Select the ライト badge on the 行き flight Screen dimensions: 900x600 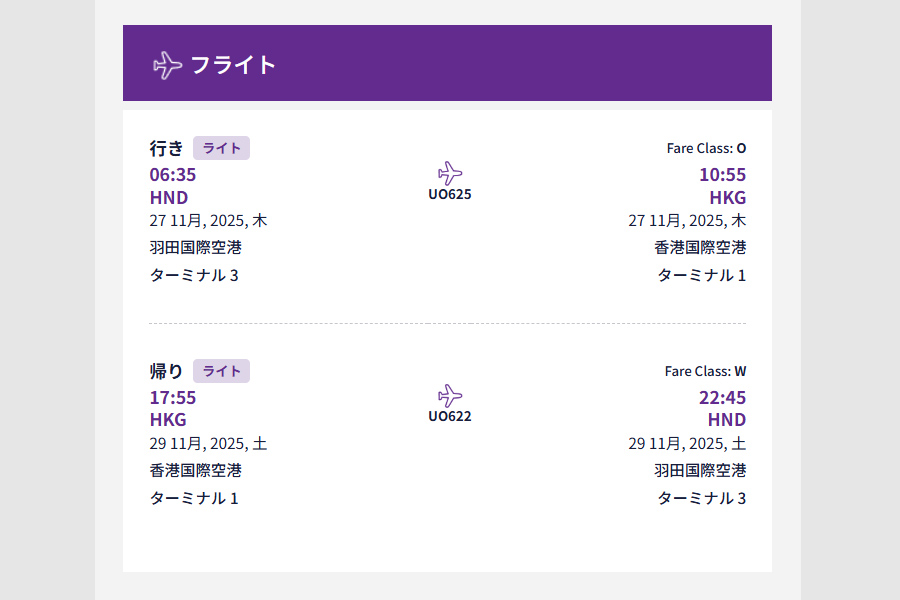coord(221,147)
